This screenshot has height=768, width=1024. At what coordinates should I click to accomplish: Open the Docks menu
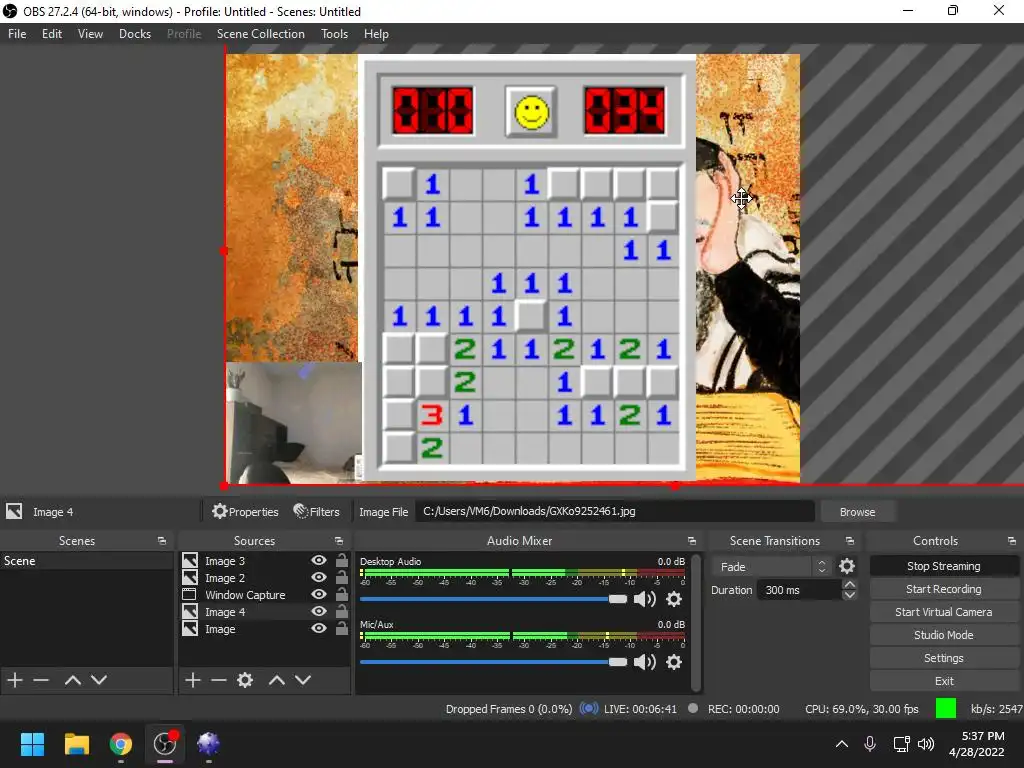point(135,34)
